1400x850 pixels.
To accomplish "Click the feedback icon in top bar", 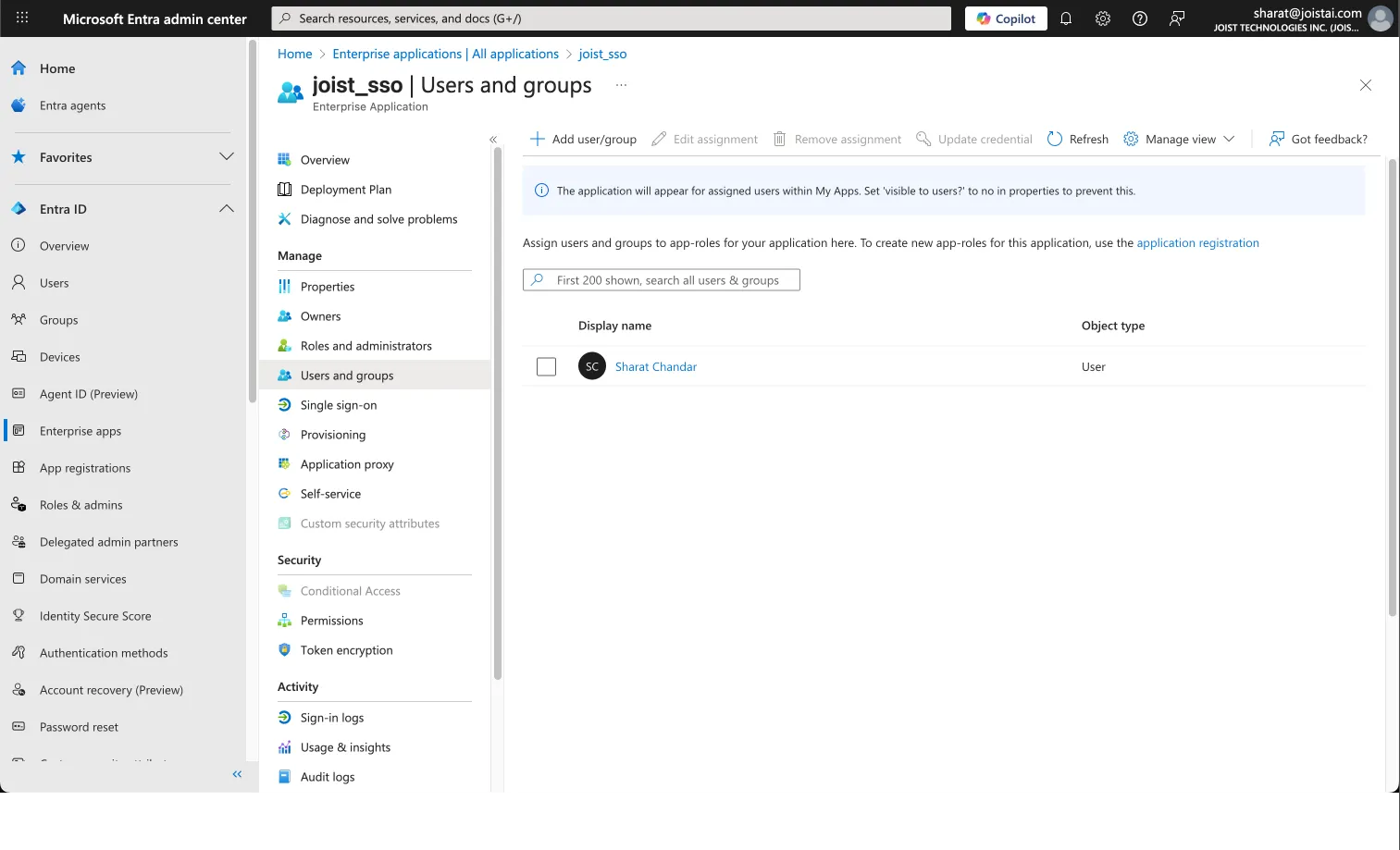I will tap(1177, 18).
